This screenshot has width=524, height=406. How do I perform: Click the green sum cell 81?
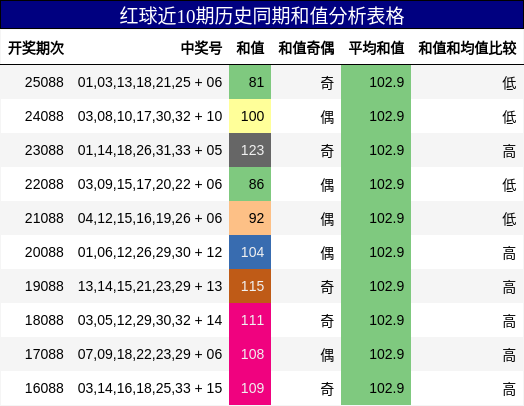pyautogui.click(x=250, y=82)
